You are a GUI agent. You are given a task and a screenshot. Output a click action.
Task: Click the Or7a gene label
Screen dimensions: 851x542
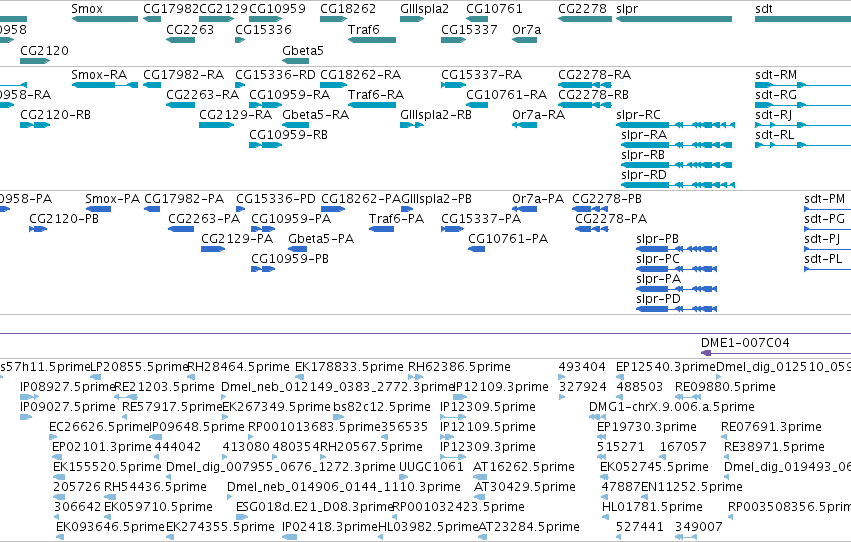[526, 29]
